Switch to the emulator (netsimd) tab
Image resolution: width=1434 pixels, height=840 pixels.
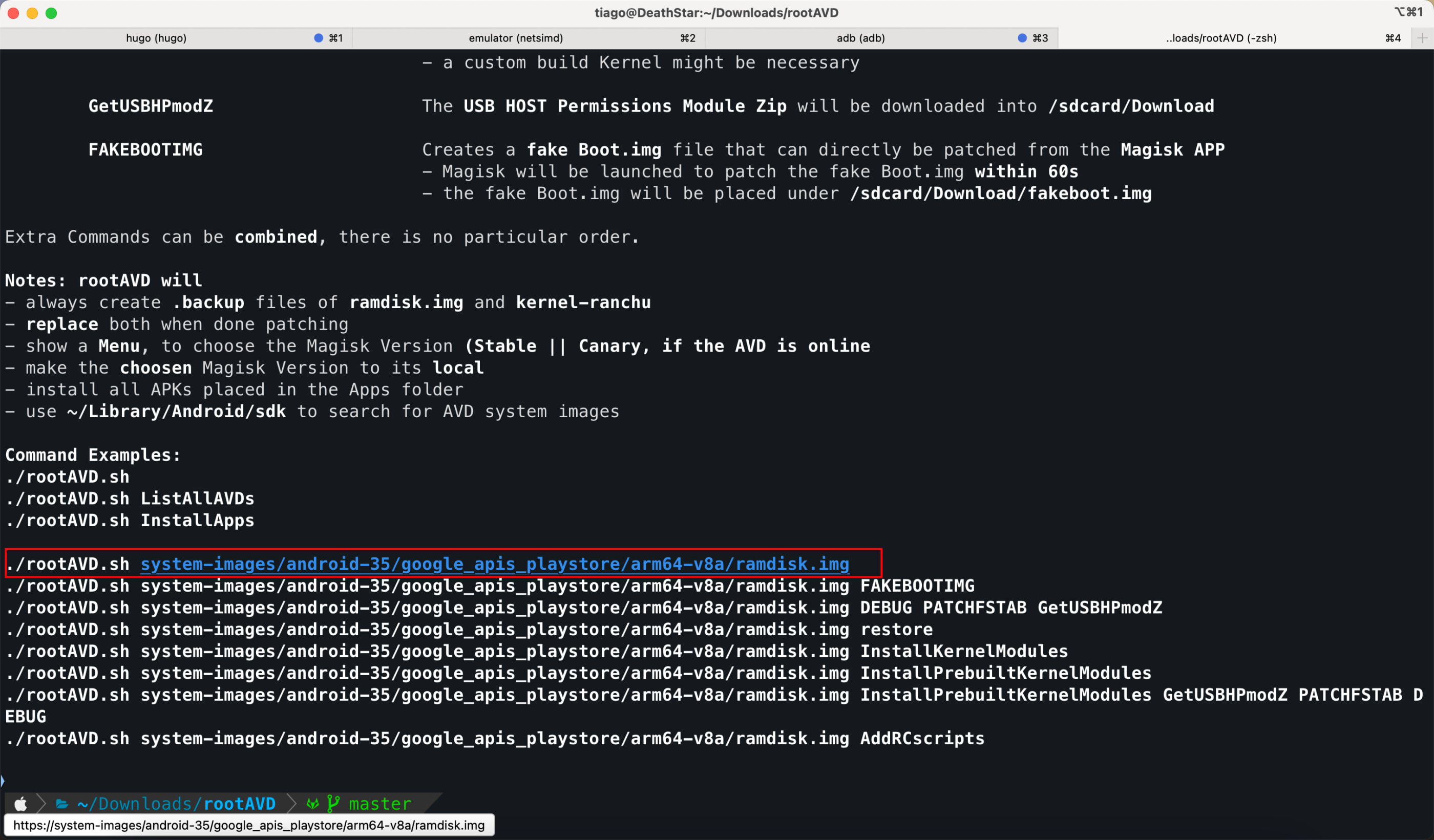tap(516, 38)
